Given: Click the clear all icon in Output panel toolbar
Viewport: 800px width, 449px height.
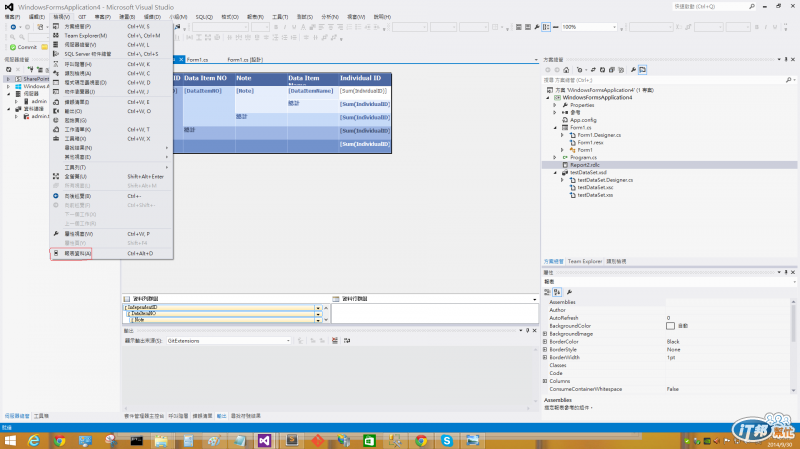Looking at the screenshot, I should pyautogui.click(x=335, y=341).
